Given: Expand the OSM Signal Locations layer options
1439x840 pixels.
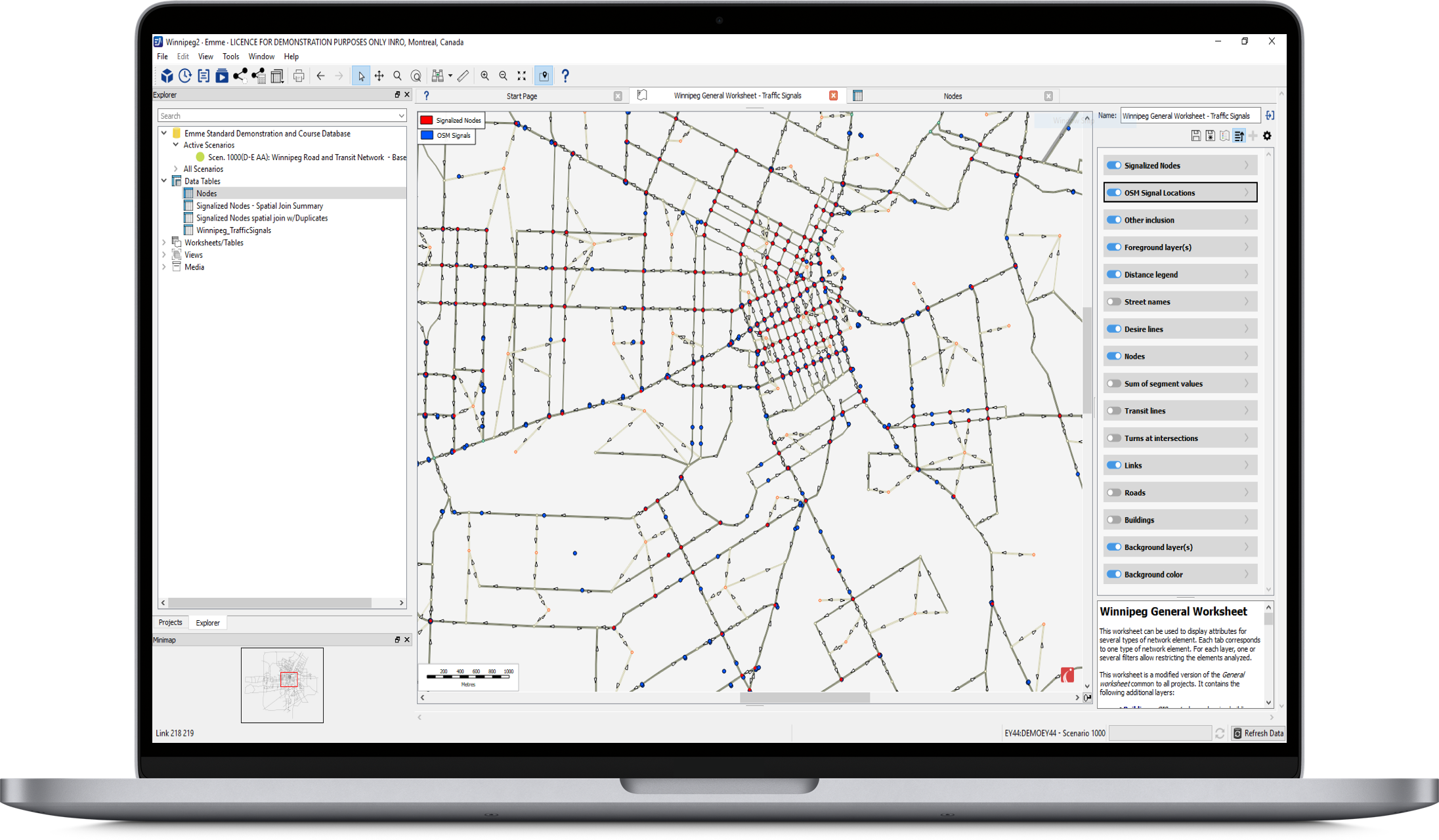Looking at the screenshot, I should point(1247,192).
